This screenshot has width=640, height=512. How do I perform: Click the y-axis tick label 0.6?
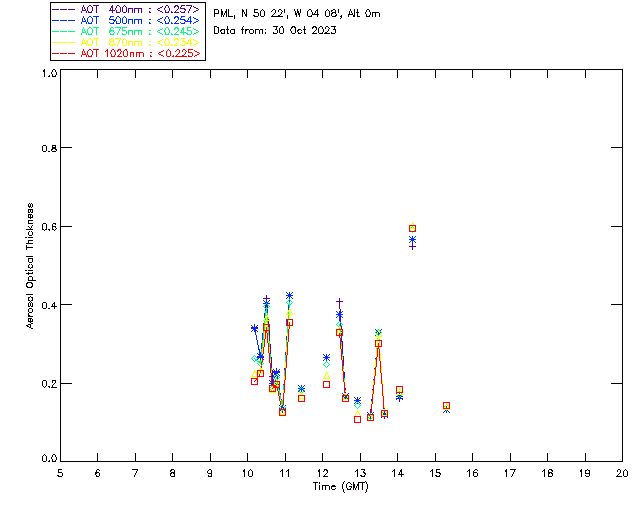click(x=49, y=227)
